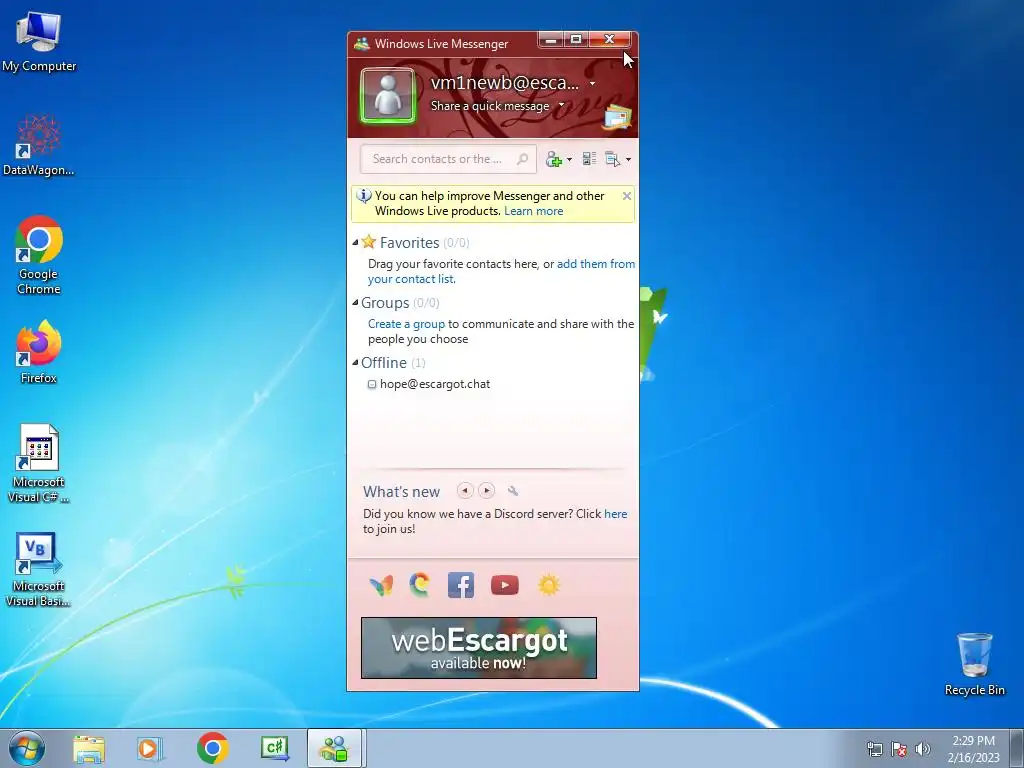Follow the Discord 'here' link
This screenshot has height=768, width=1024.
(x=615, y=514)
